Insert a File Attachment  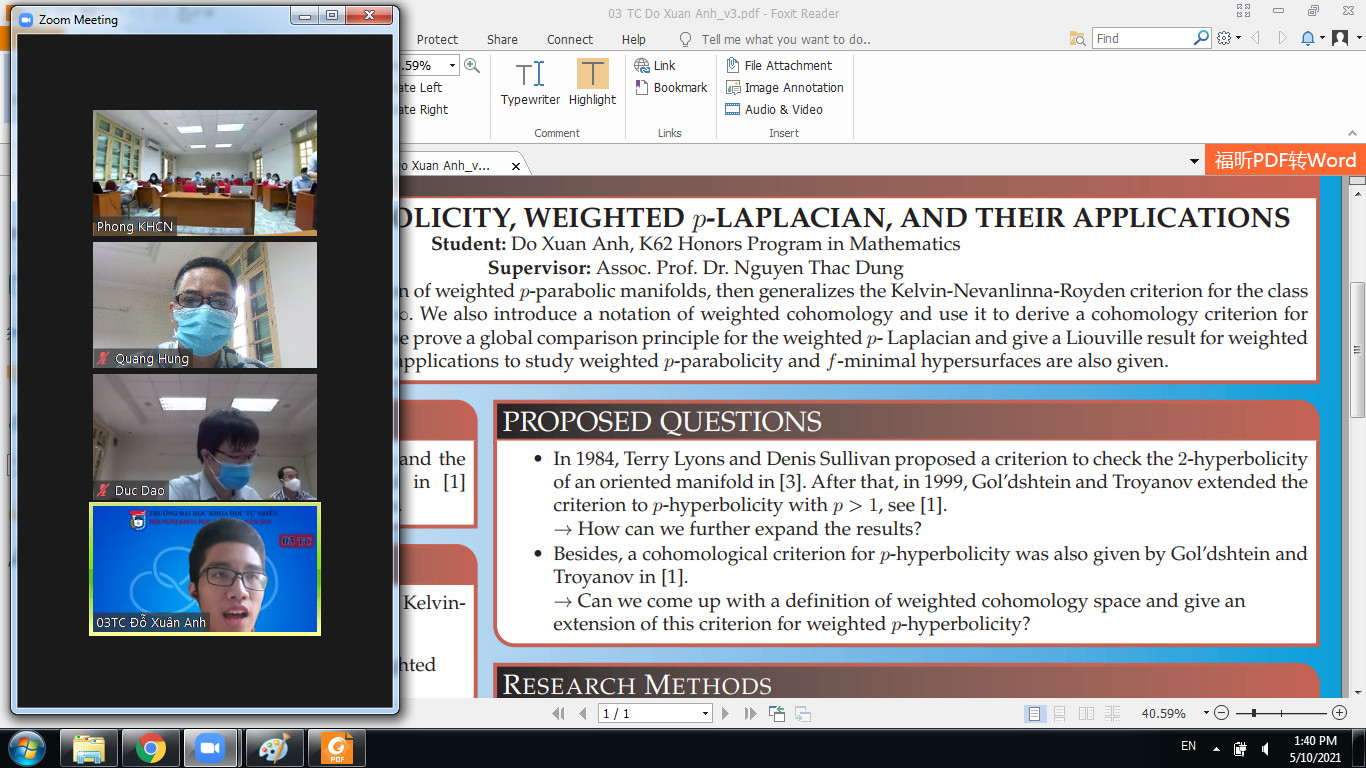tap(779, 65)
